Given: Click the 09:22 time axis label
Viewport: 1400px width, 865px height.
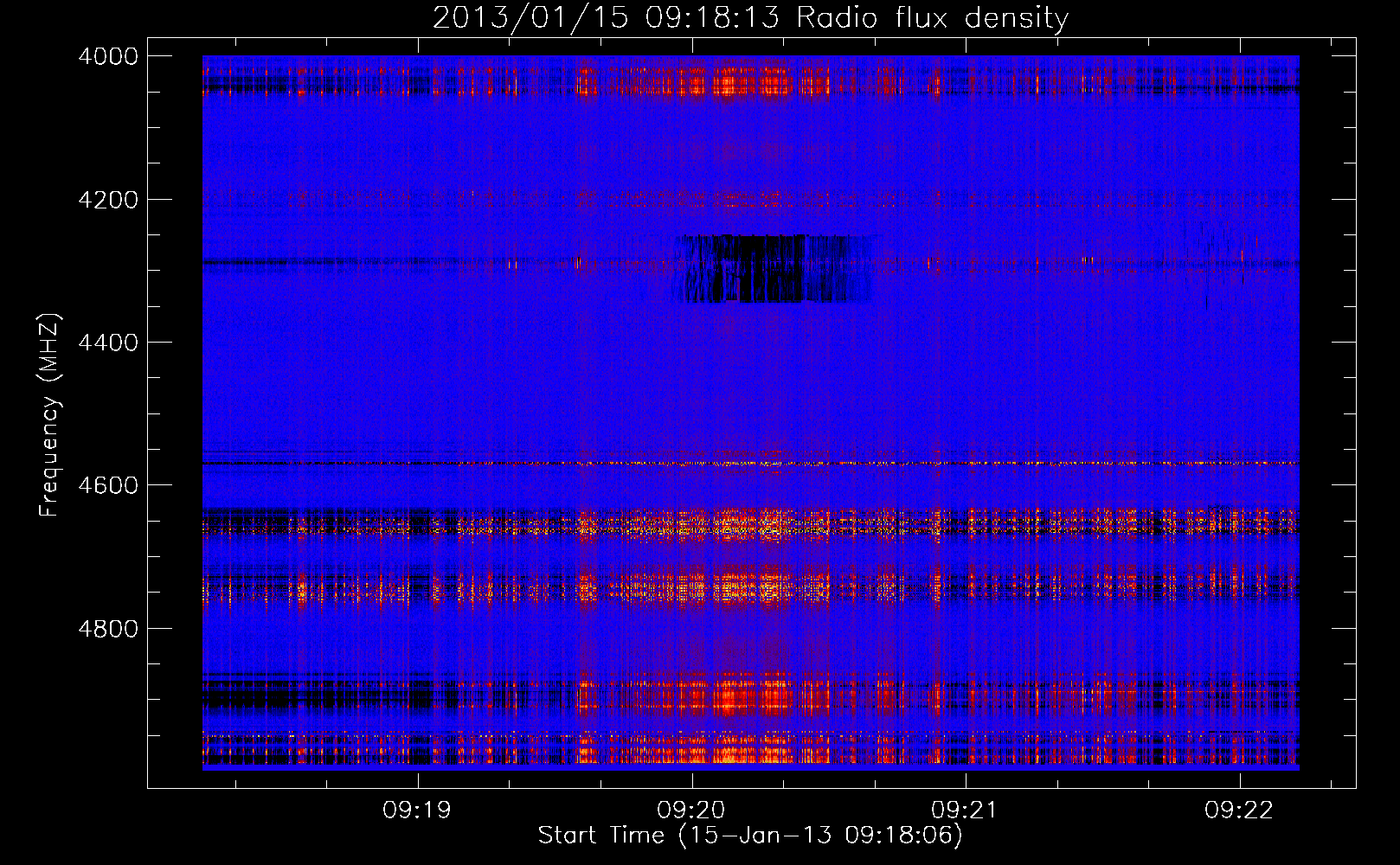Looking at the screenshot, I should [x=1239, y=810].
